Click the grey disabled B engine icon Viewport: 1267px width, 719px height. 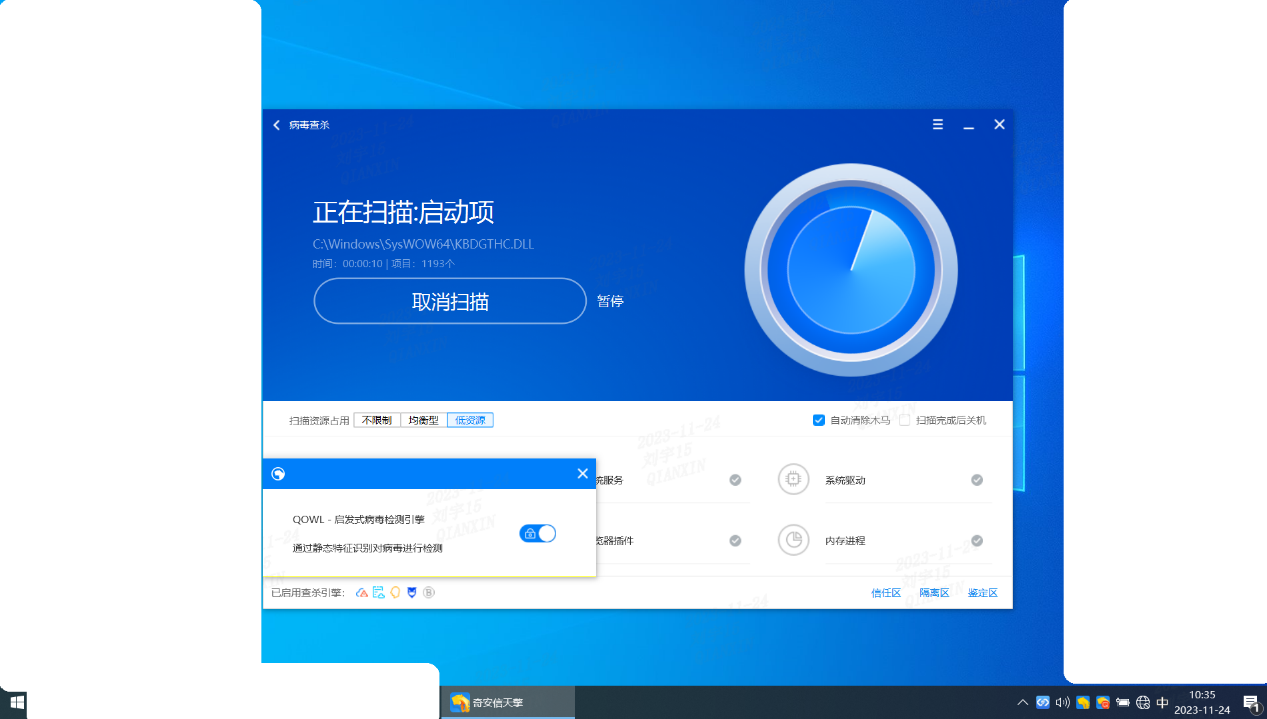429,593
